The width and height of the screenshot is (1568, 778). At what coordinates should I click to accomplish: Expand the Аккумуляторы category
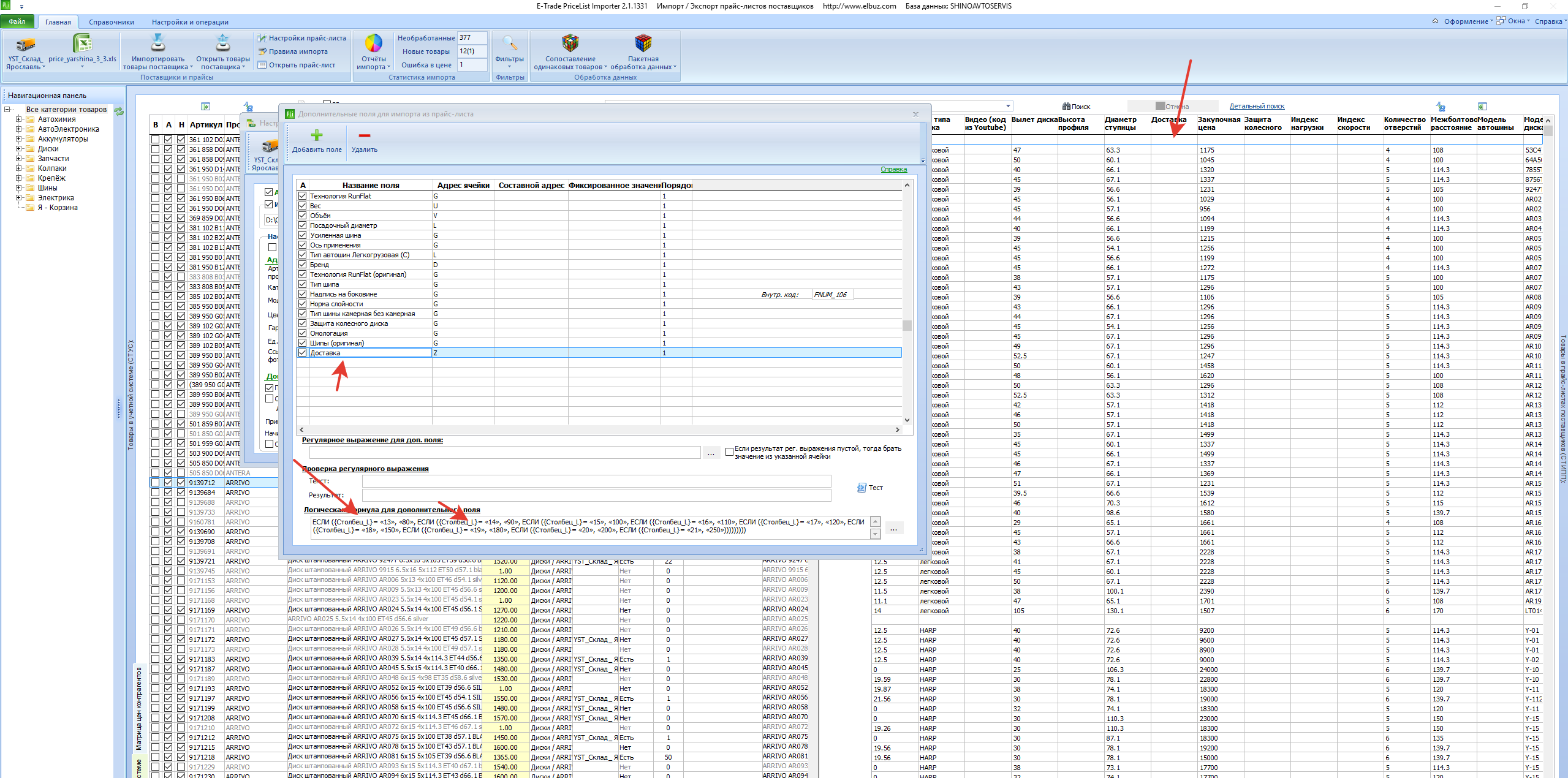click(18, 139)
